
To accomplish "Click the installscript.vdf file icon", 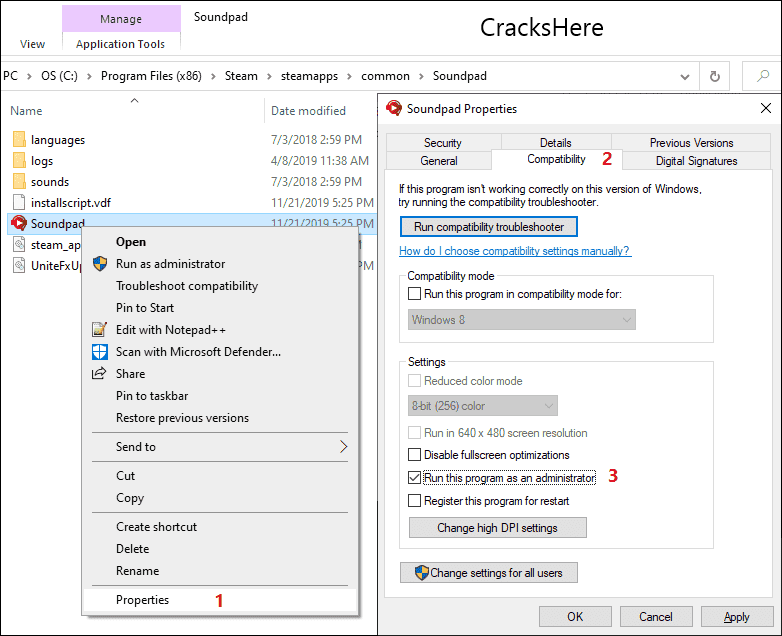I will [19, 202].
